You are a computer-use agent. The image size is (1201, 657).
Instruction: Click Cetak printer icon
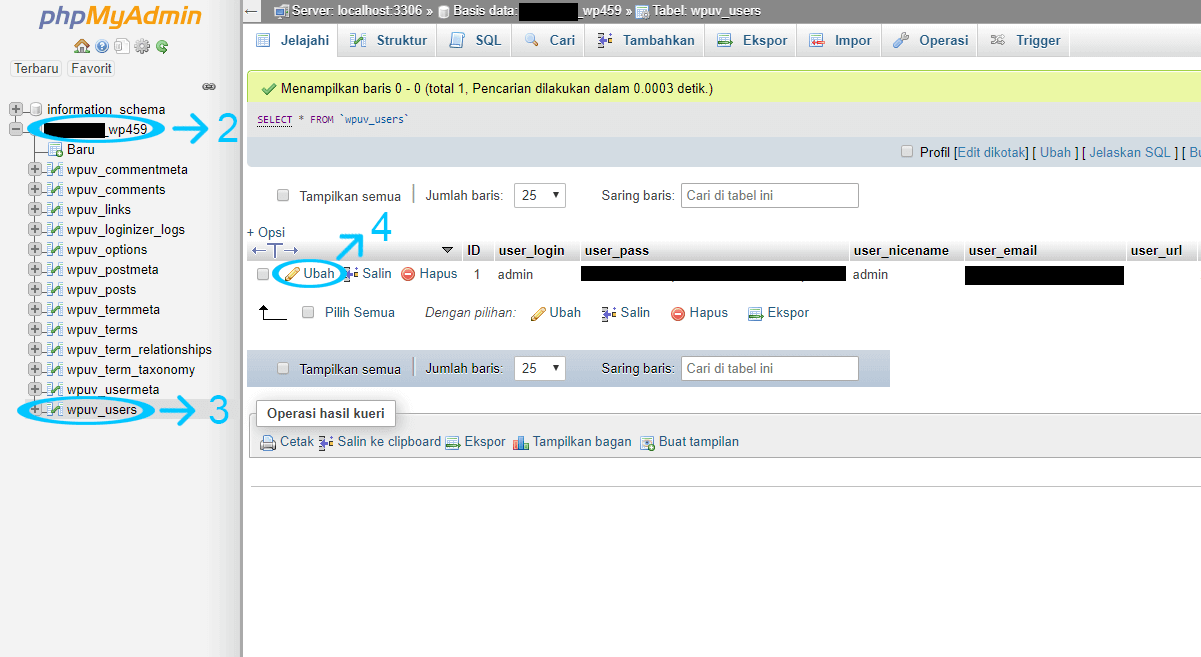pos(268,442)
